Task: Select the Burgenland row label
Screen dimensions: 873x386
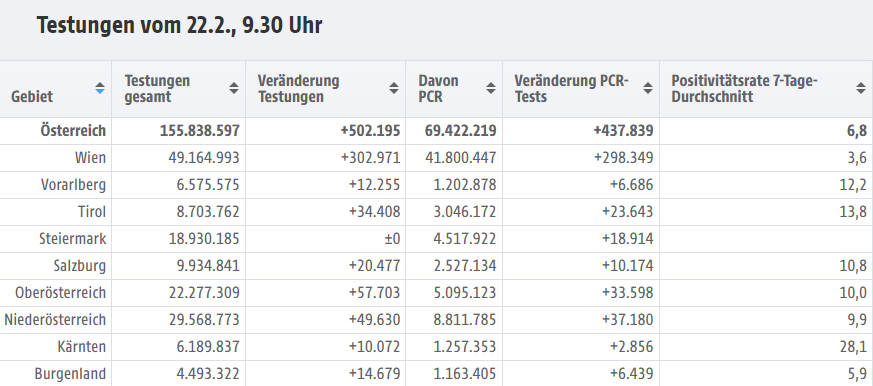Action: click(70, 374)
